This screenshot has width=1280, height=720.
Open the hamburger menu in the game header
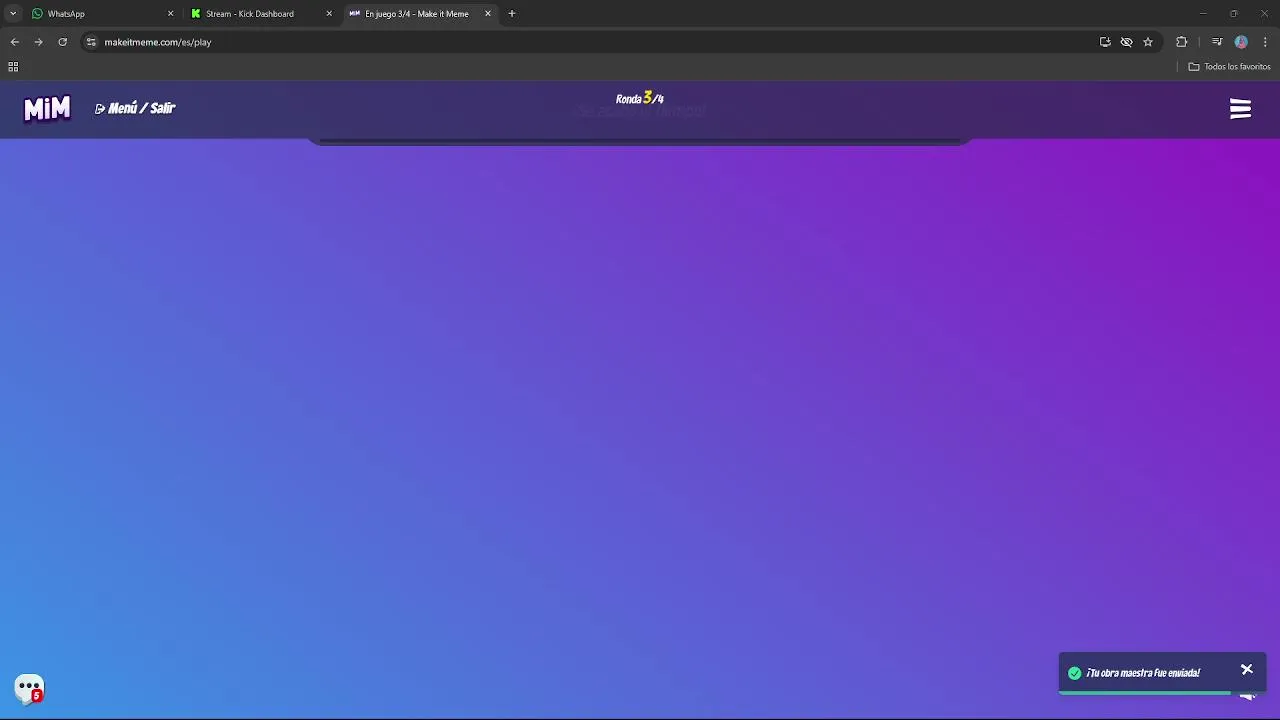[1240, 109]
